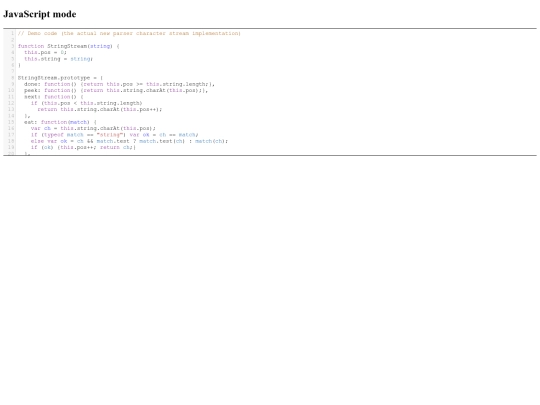Screen dimensions: 540x405
Task: Click line number 19 in the gutter
Action: point(11,147)
